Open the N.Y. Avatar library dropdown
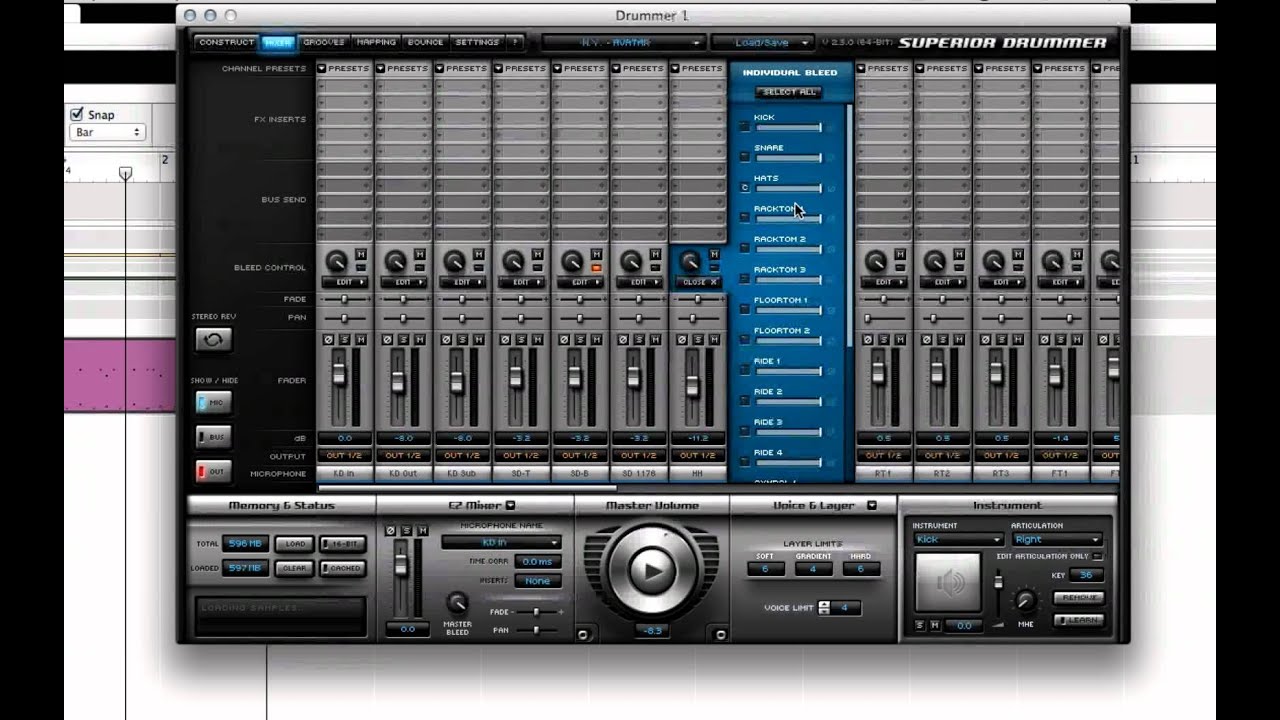 point(624,43)
